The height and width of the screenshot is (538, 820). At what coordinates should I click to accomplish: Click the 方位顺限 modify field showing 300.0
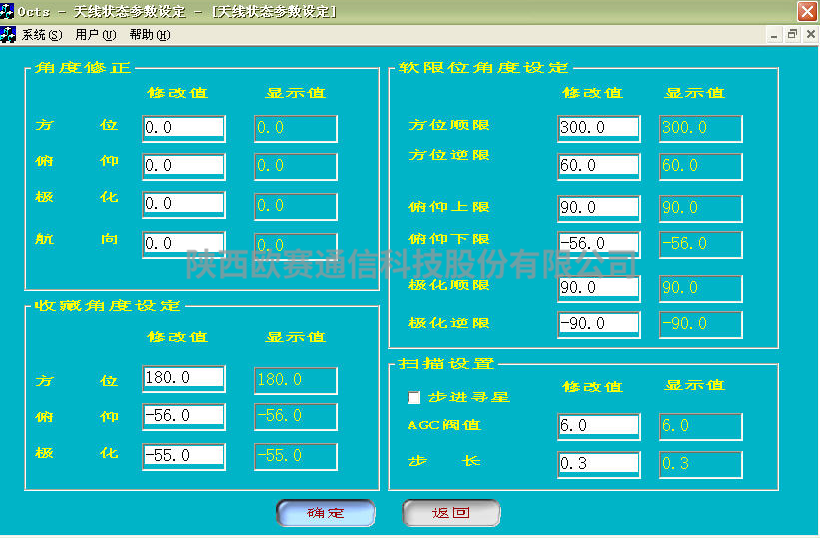(x=598, y=128)
